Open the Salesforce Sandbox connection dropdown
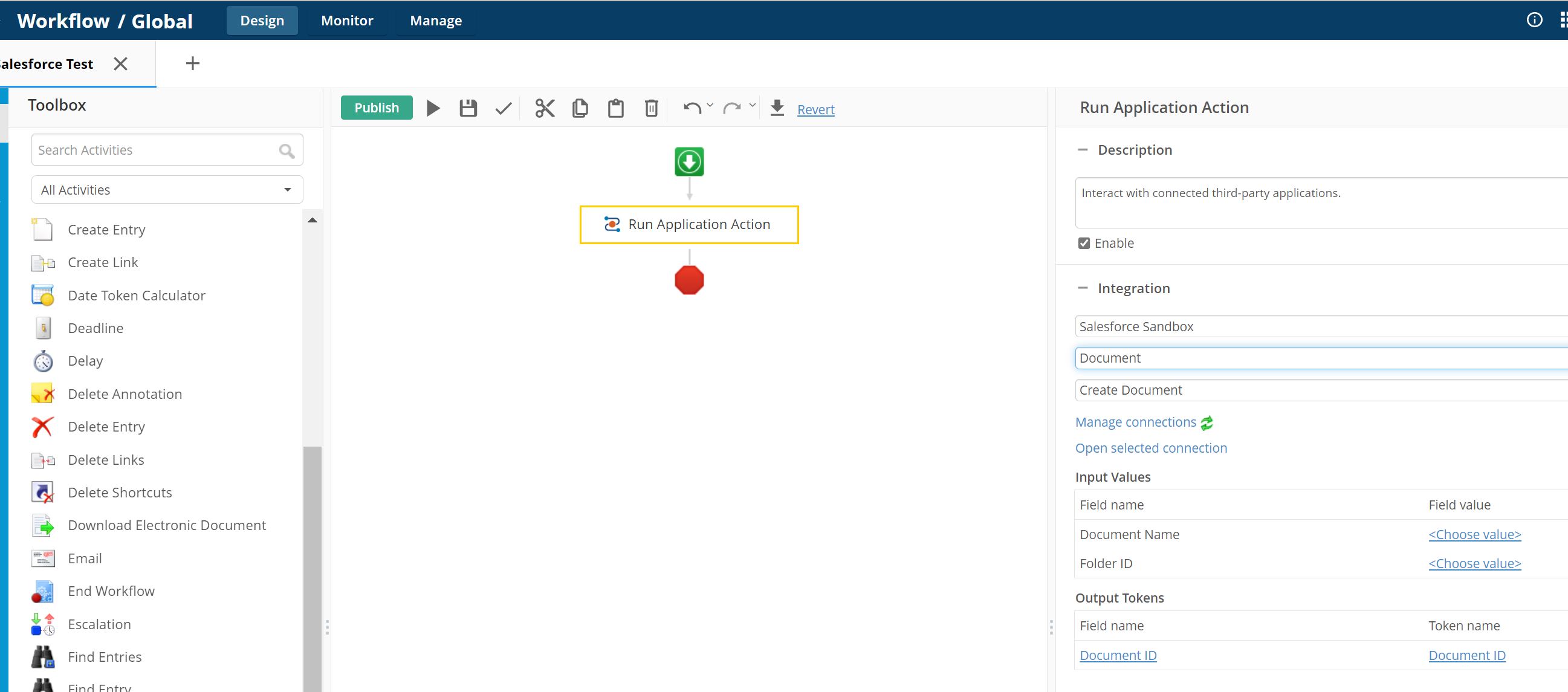 [1321, 326]
